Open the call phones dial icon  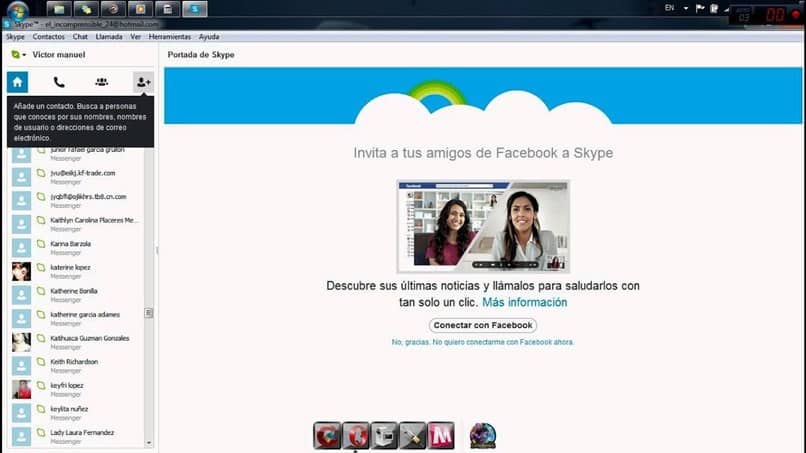[x=59, y=82]
